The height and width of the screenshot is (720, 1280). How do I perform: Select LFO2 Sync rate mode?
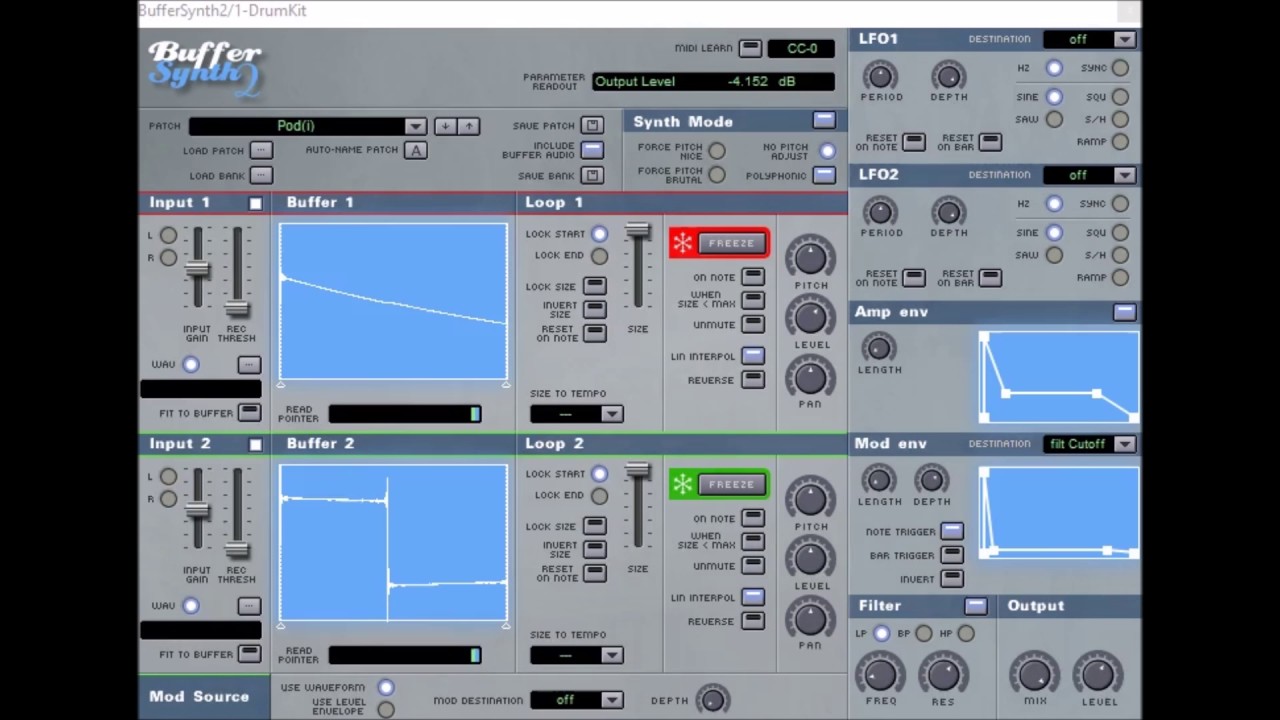coord(1120,204)
